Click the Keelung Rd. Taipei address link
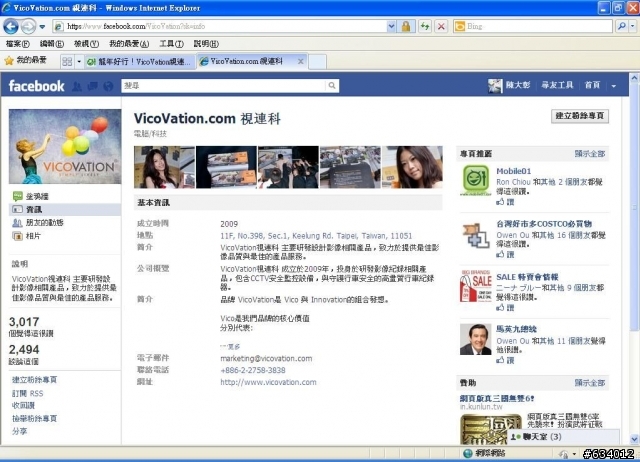Screen dimensions: 640x462 tap(316, 236)
